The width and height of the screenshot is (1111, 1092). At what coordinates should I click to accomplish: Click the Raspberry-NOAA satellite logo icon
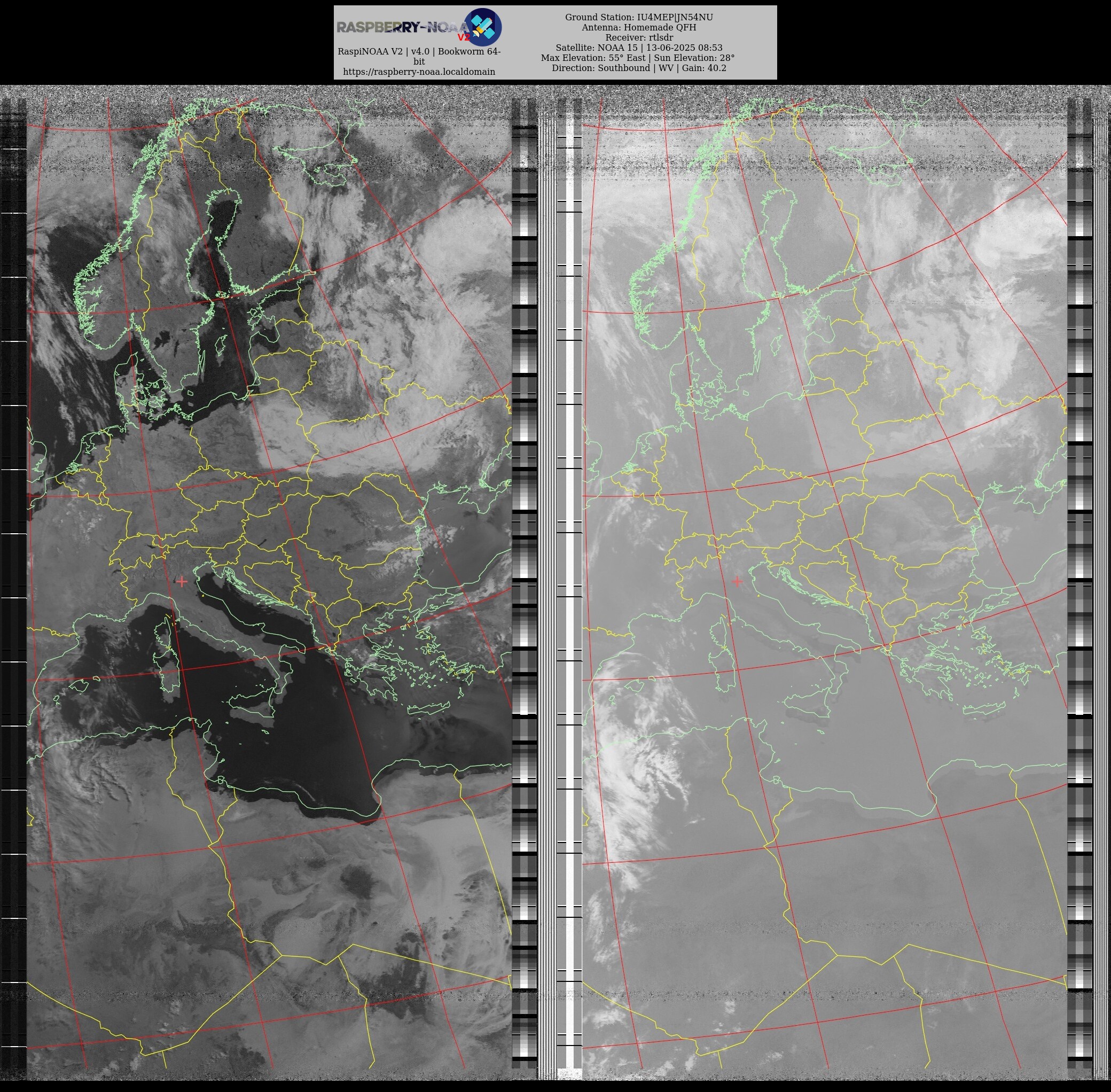483,27
